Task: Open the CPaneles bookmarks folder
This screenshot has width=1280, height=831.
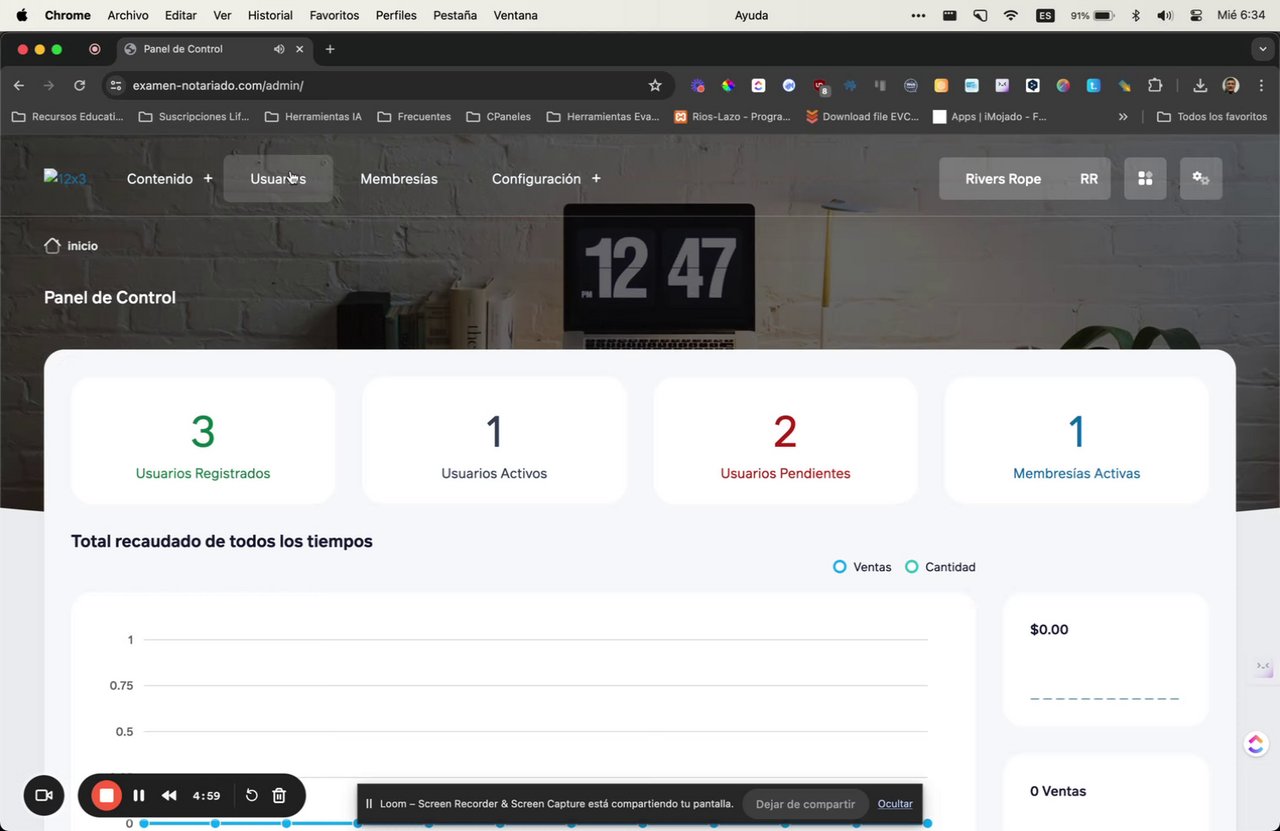Action: coord(499,117)
